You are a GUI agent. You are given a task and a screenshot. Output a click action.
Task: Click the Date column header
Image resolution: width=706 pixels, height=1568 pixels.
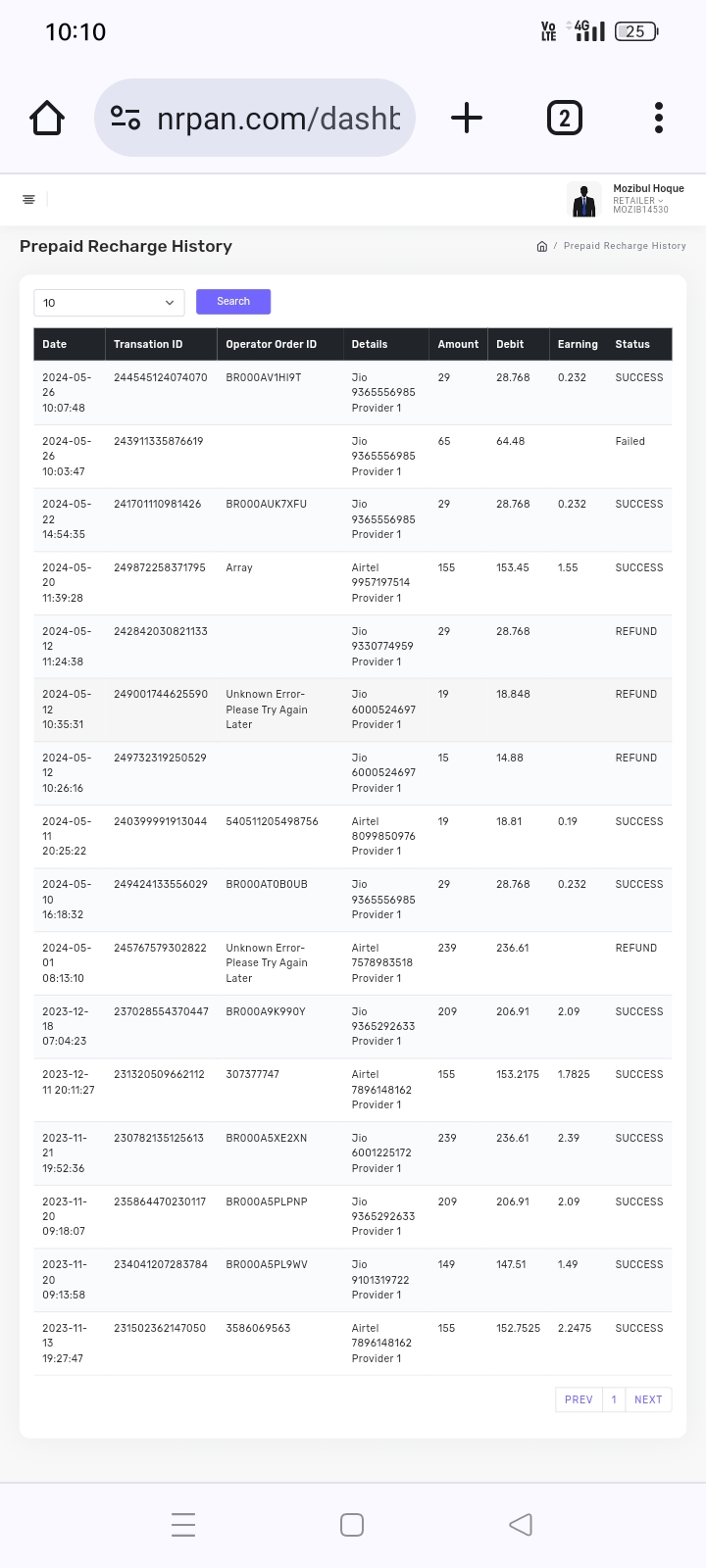(55, 344)
